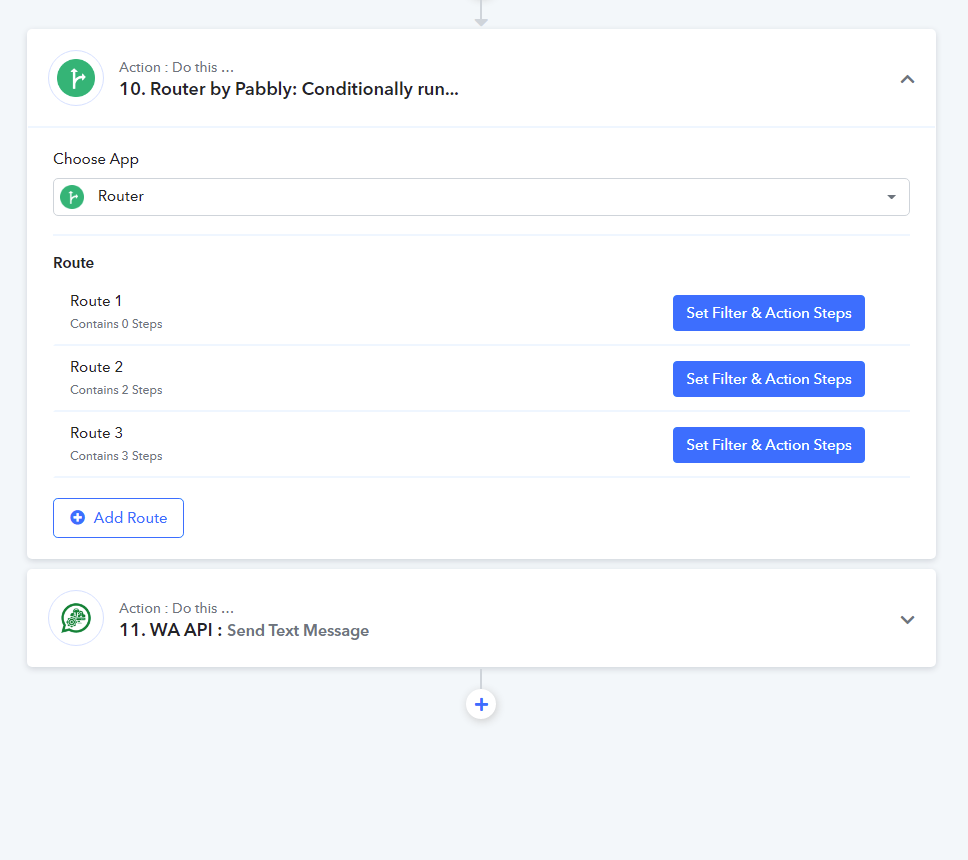This screenshot has width=968, height=860.
Task: Click the 'Contains 2 Steps' text
Action: coord(116,390)
